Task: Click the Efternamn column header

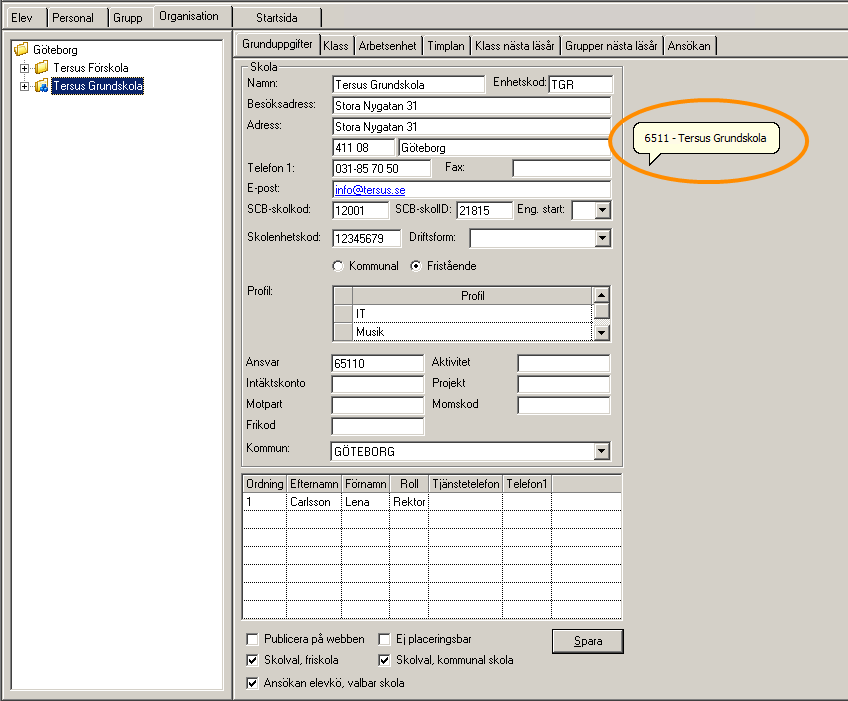Action: point(314,484)
